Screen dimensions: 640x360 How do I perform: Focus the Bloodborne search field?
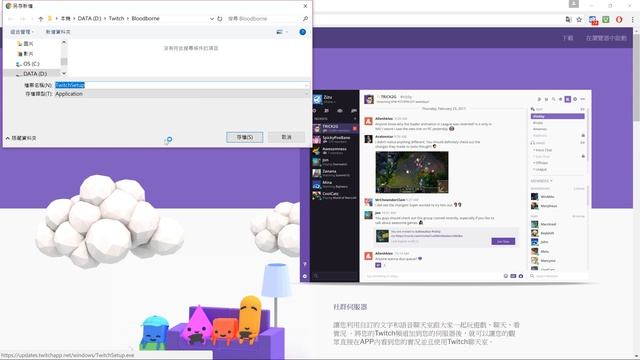(263, 19)
